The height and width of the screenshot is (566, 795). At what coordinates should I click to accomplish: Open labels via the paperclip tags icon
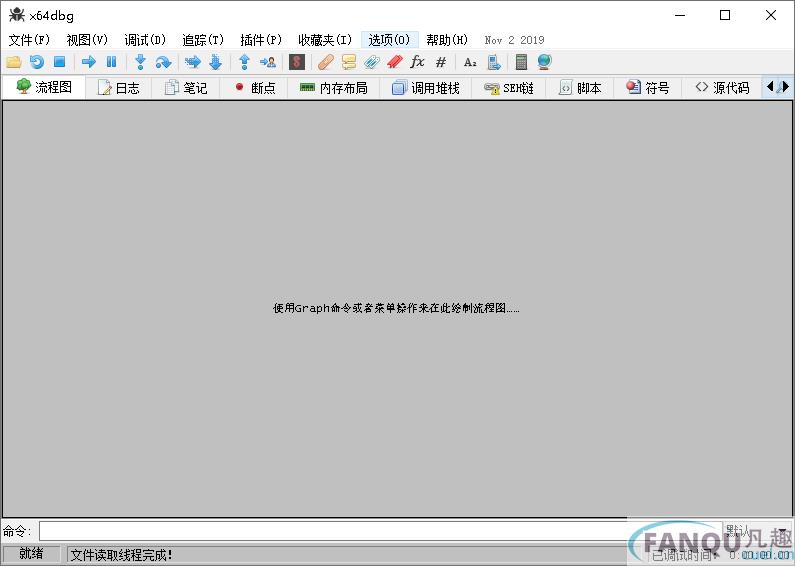pos(372,62)
